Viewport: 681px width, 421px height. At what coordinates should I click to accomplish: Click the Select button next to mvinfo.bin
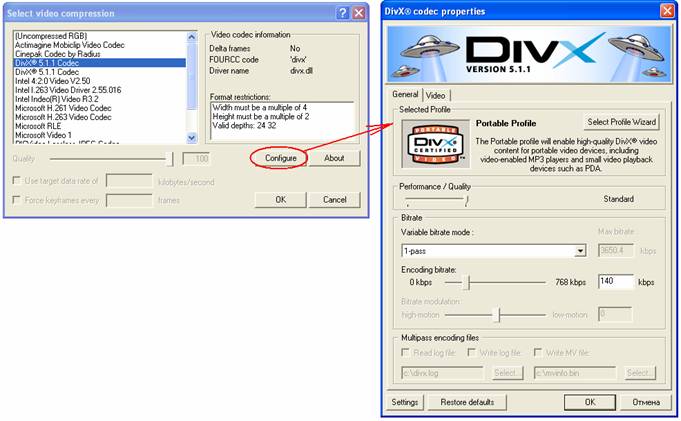pos(639,373)
